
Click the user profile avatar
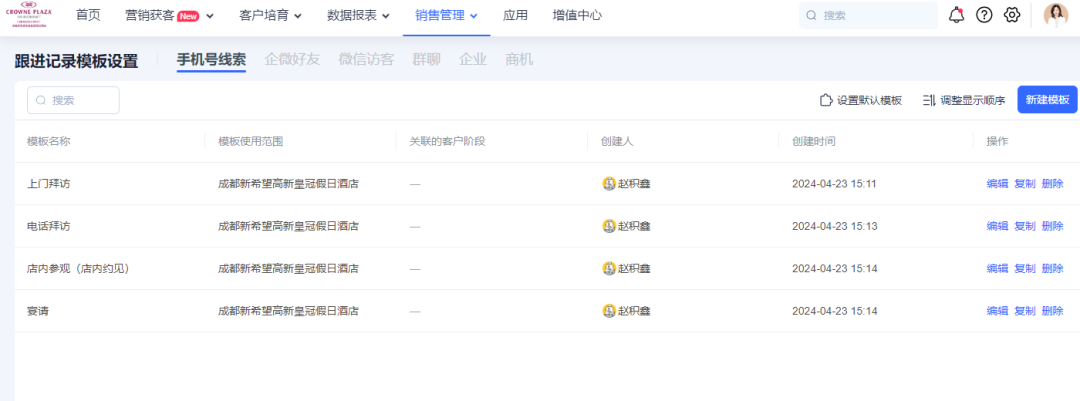tap(1056, 15)
